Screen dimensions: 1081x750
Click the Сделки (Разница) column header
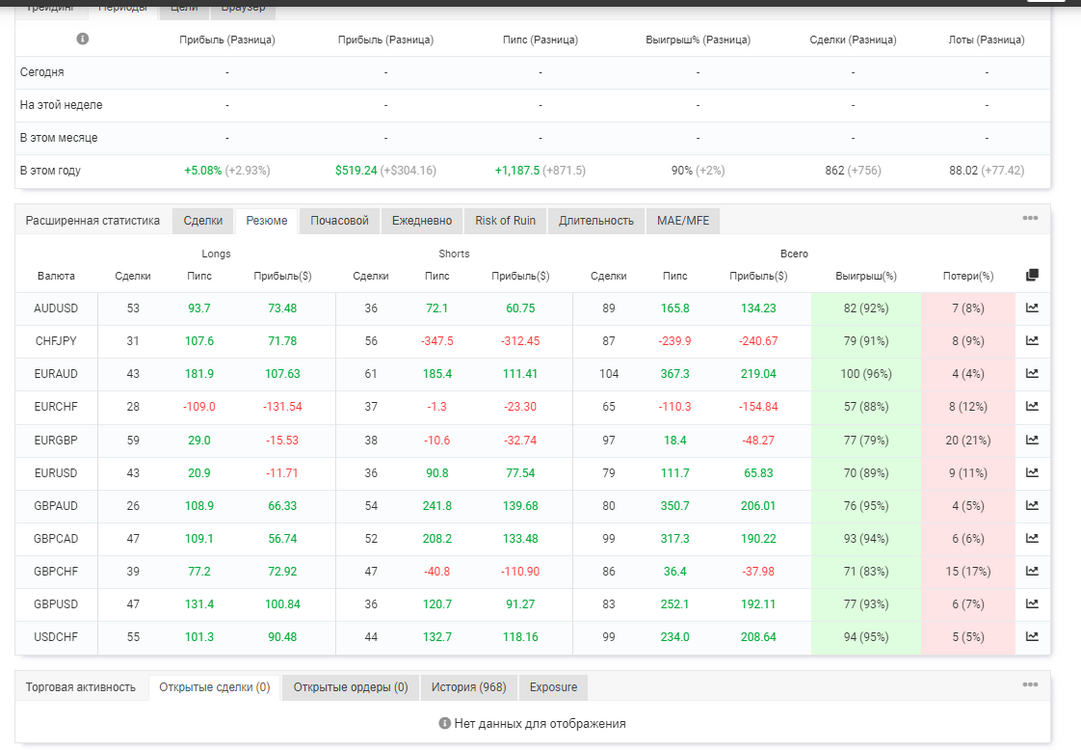point(853,40)
